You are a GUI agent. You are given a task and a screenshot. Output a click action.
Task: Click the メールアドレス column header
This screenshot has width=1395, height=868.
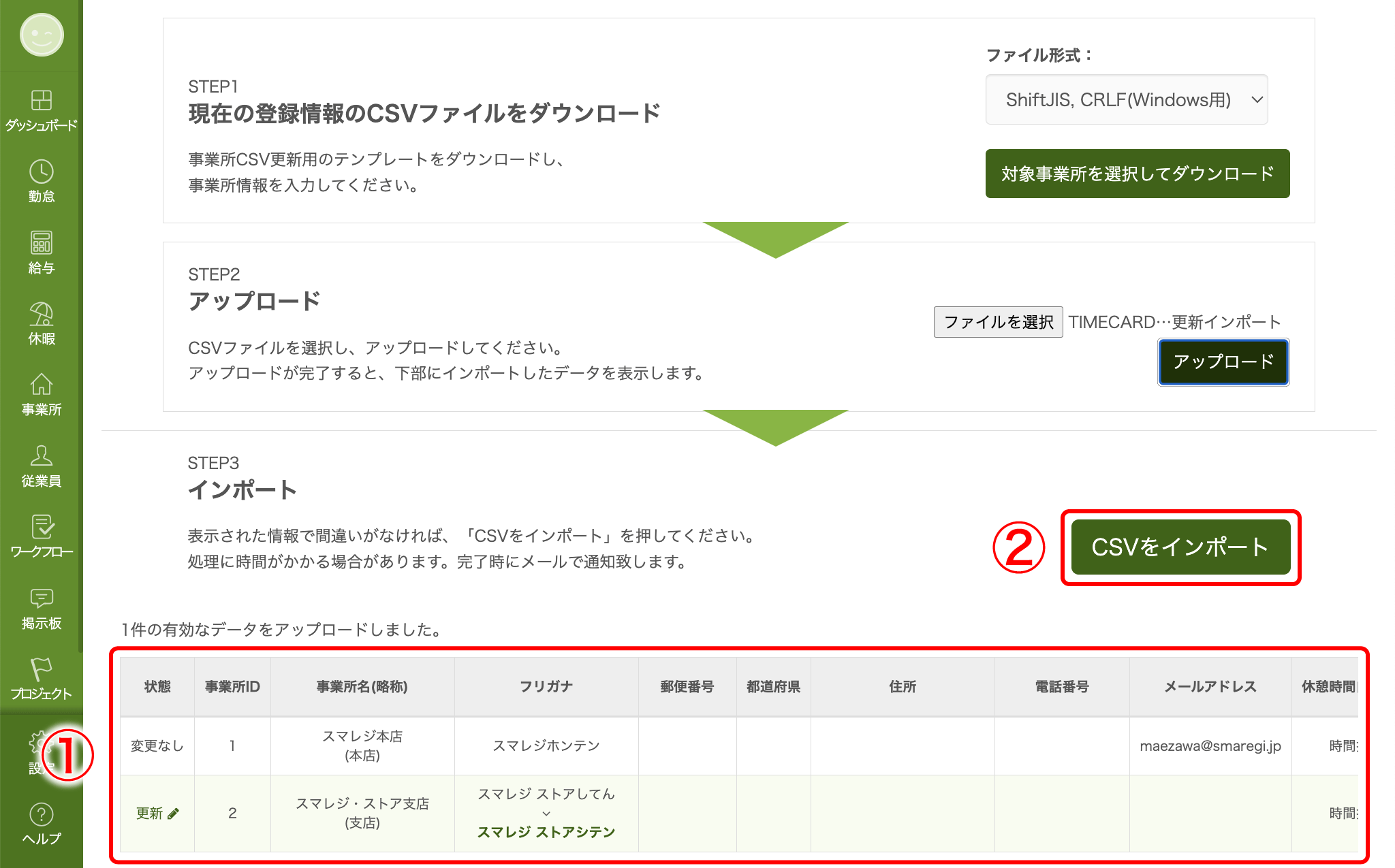(x=1210, y=687)
